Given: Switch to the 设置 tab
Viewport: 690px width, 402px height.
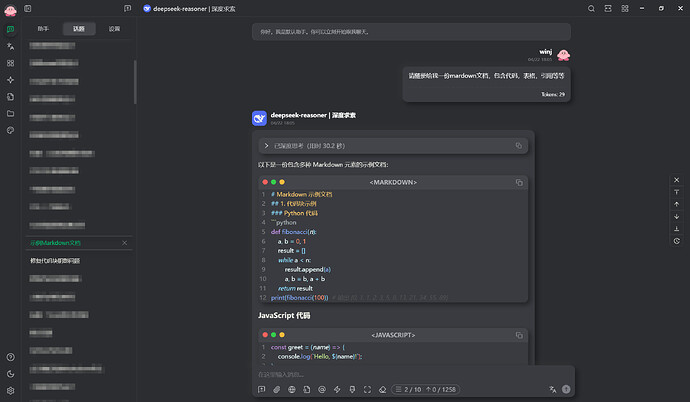Looking at the screenshot, I should 114,29.
